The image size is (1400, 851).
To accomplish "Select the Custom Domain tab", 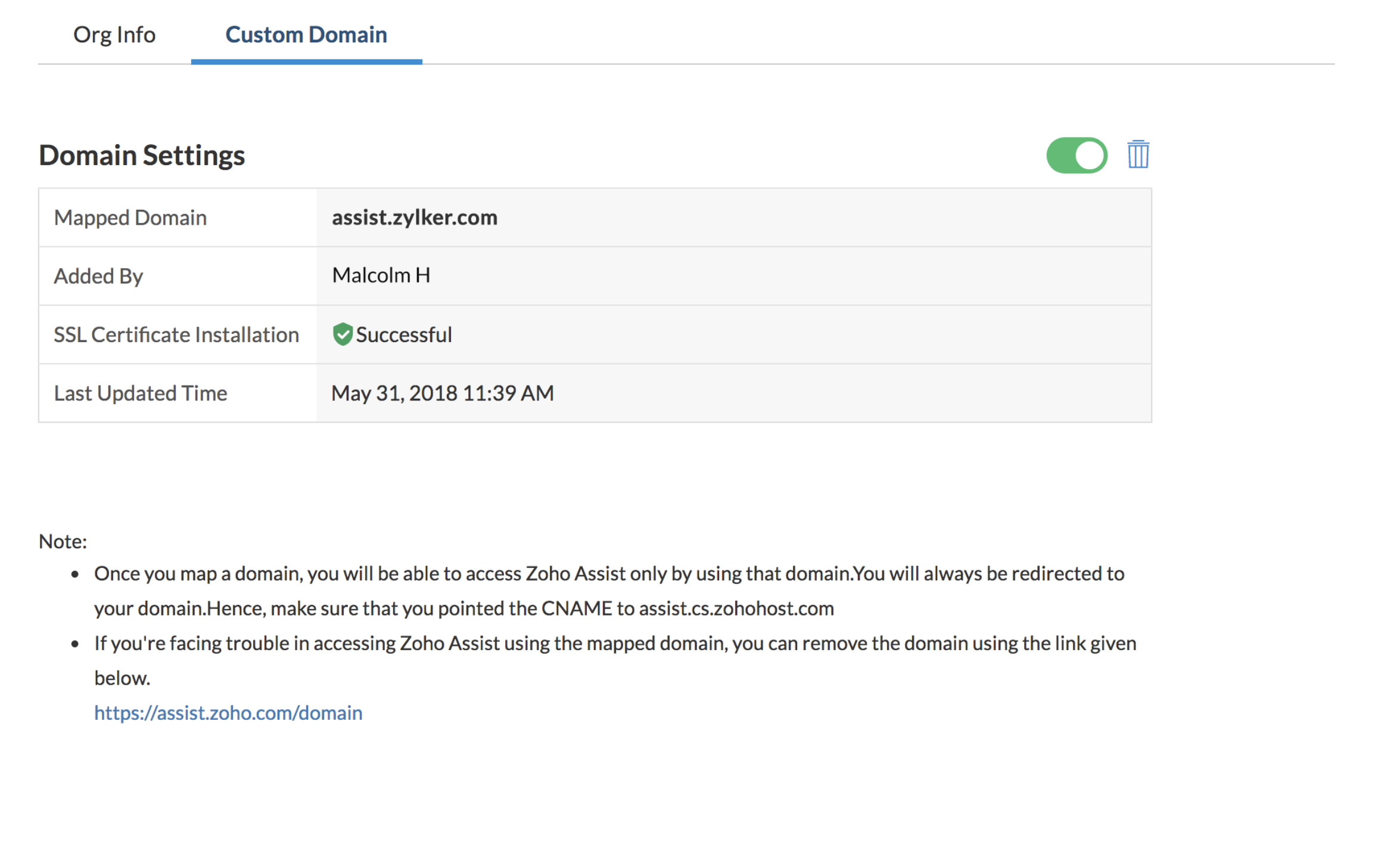I will pos(306,35).
